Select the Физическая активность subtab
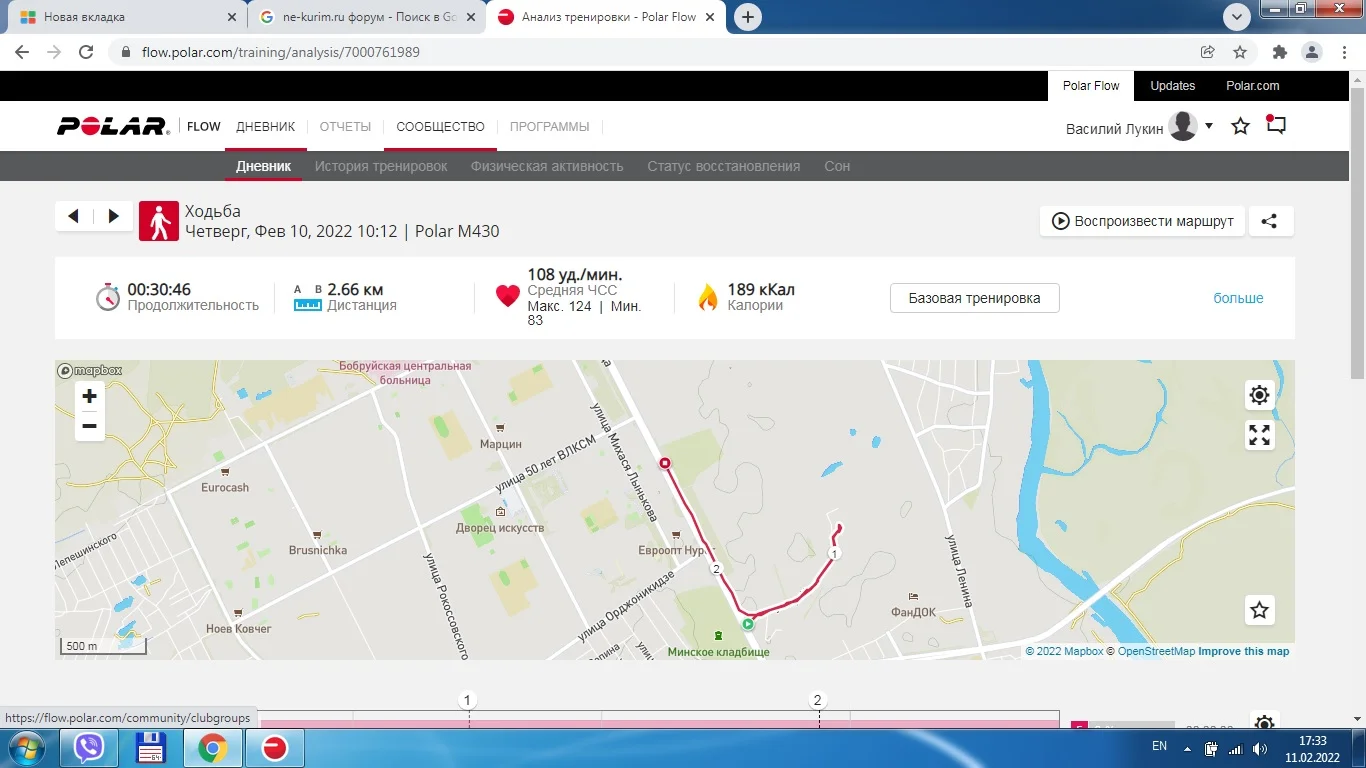The width and height of the screenshot is (1366, 768). pos(547,166)
